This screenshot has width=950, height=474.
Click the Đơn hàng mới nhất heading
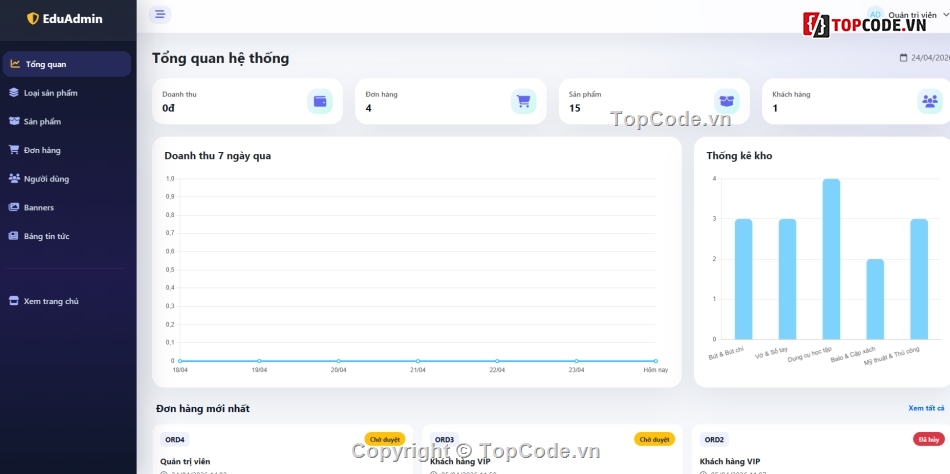(202, 409)
